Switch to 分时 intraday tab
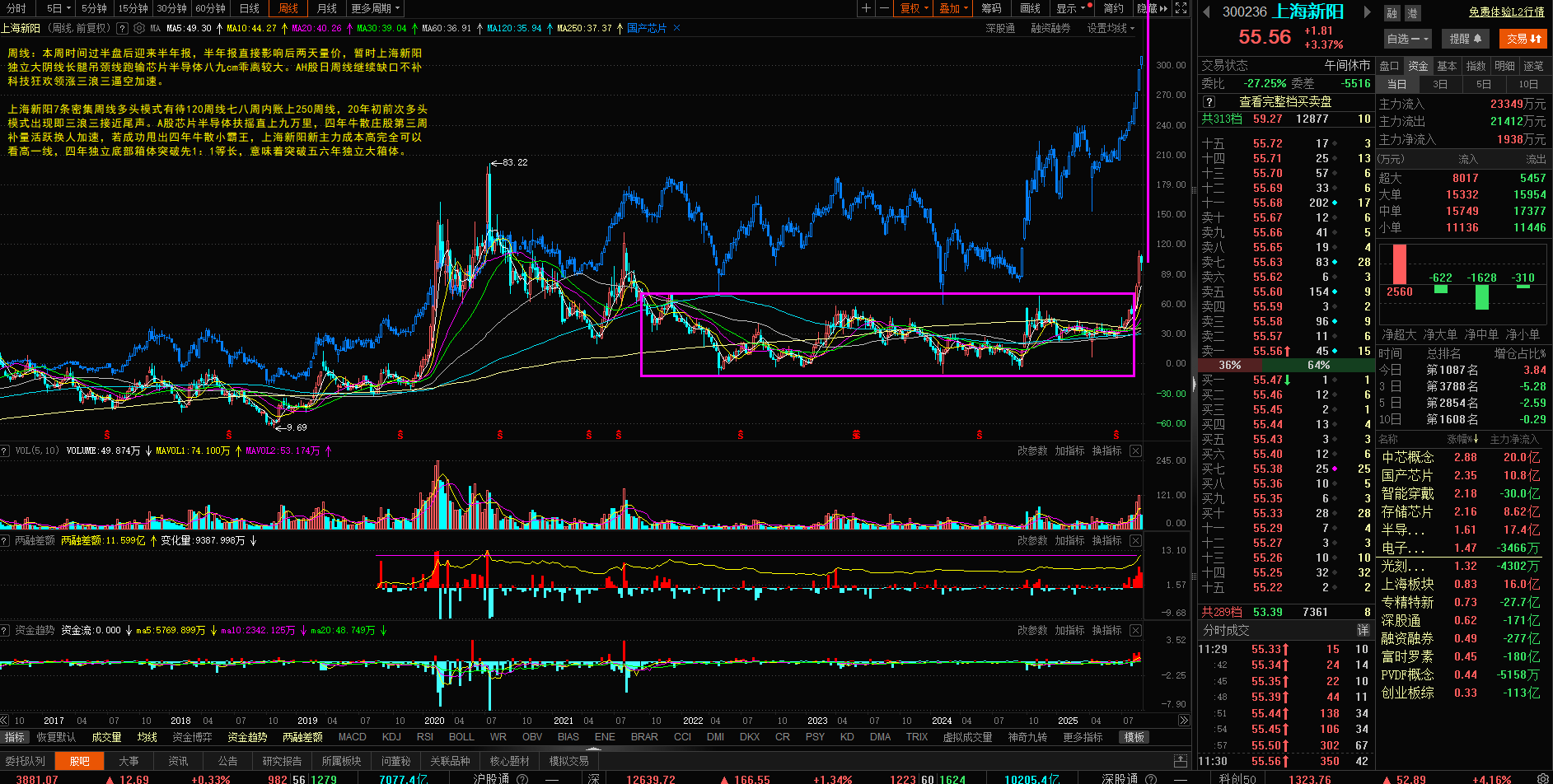This screenshot has width=1553, height=784. 16,8
